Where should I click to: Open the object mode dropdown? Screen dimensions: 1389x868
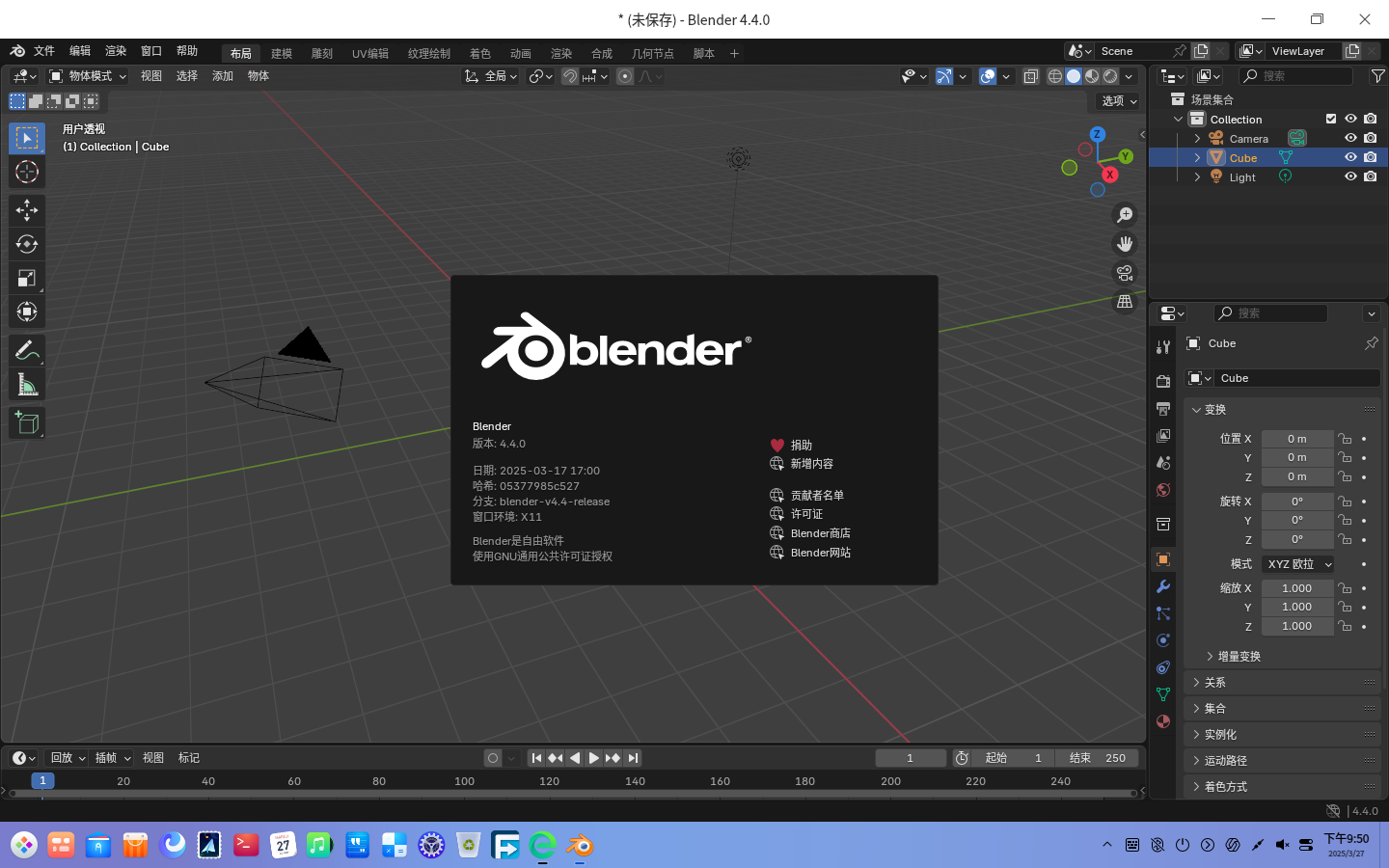click(x=88, y=76)
